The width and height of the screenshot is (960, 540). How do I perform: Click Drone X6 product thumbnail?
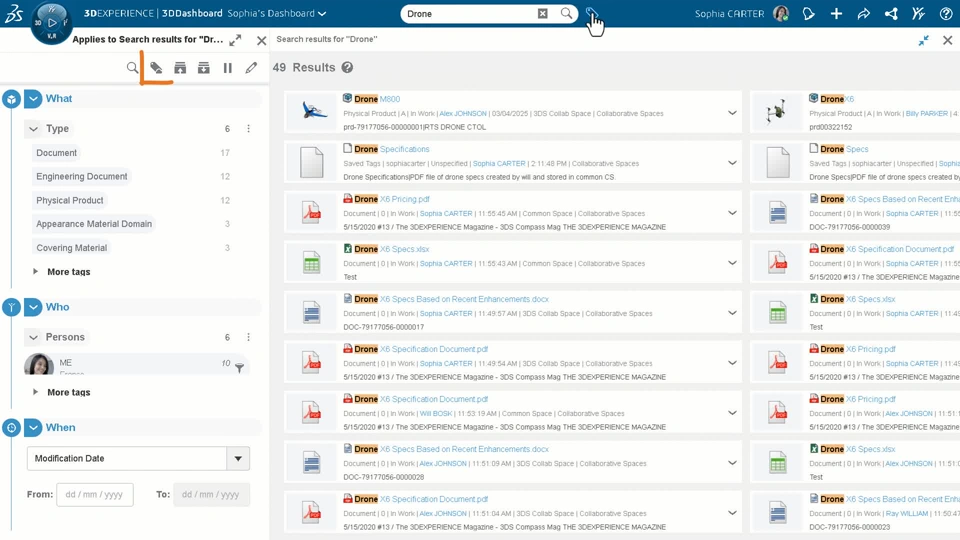[x=778, y=112]
